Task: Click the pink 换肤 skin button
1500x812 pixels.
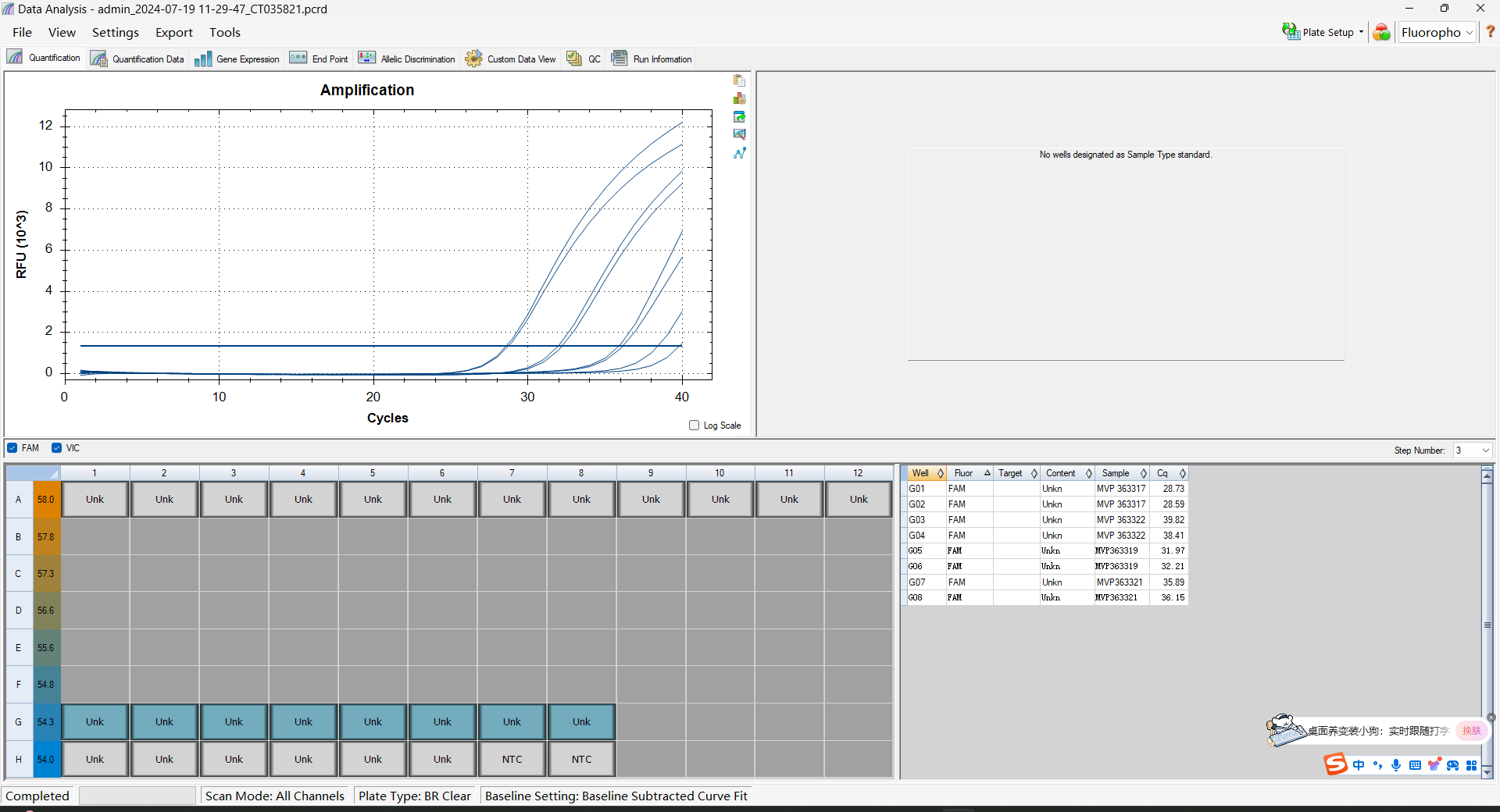Action: (x=1472, y=731)
